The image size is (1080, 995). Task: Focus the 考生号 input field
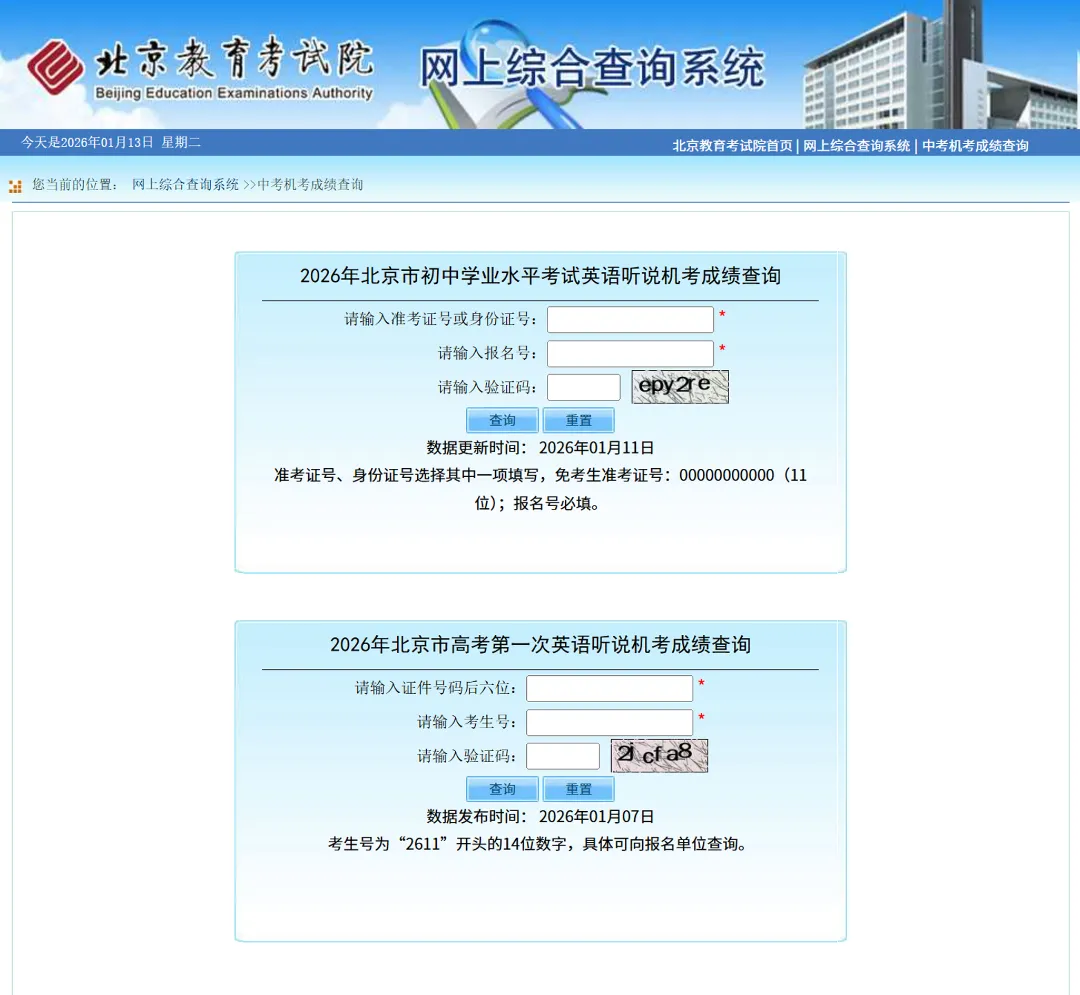[610, 722]
